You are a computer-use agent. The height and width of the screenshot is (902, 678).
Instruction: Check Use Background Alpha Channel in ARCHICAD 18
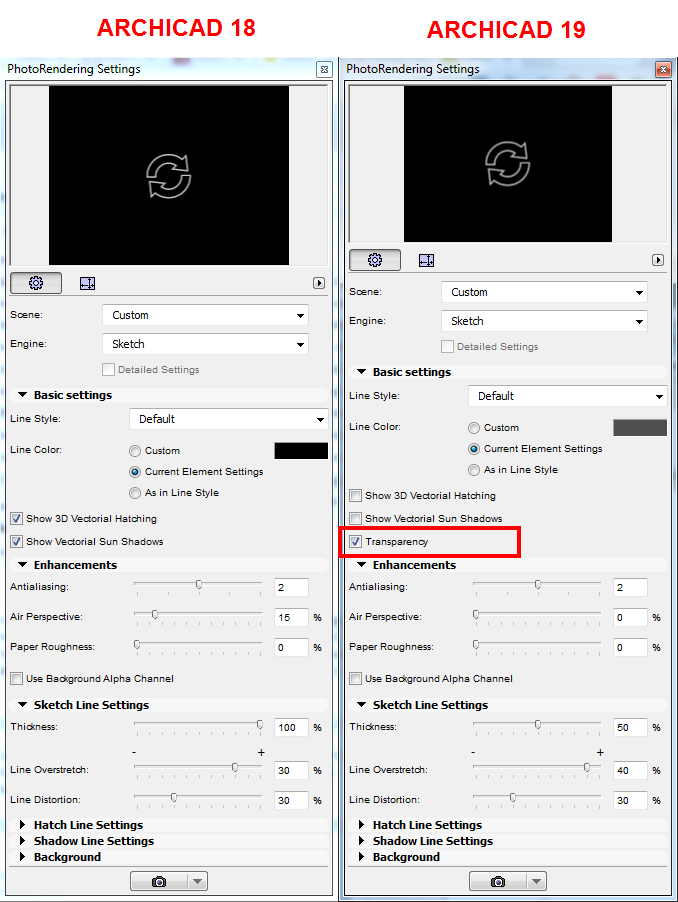17,678
